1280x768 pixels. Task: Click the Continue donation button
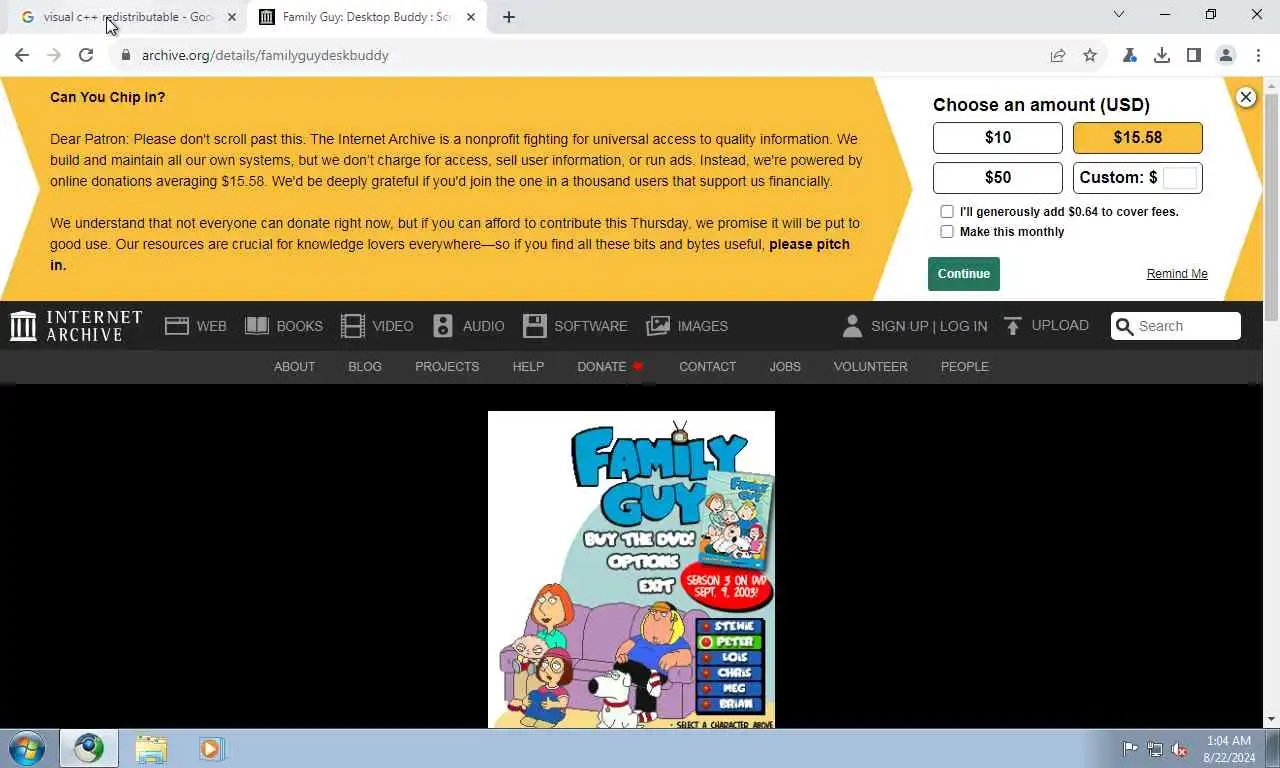(x=964, y=274)
